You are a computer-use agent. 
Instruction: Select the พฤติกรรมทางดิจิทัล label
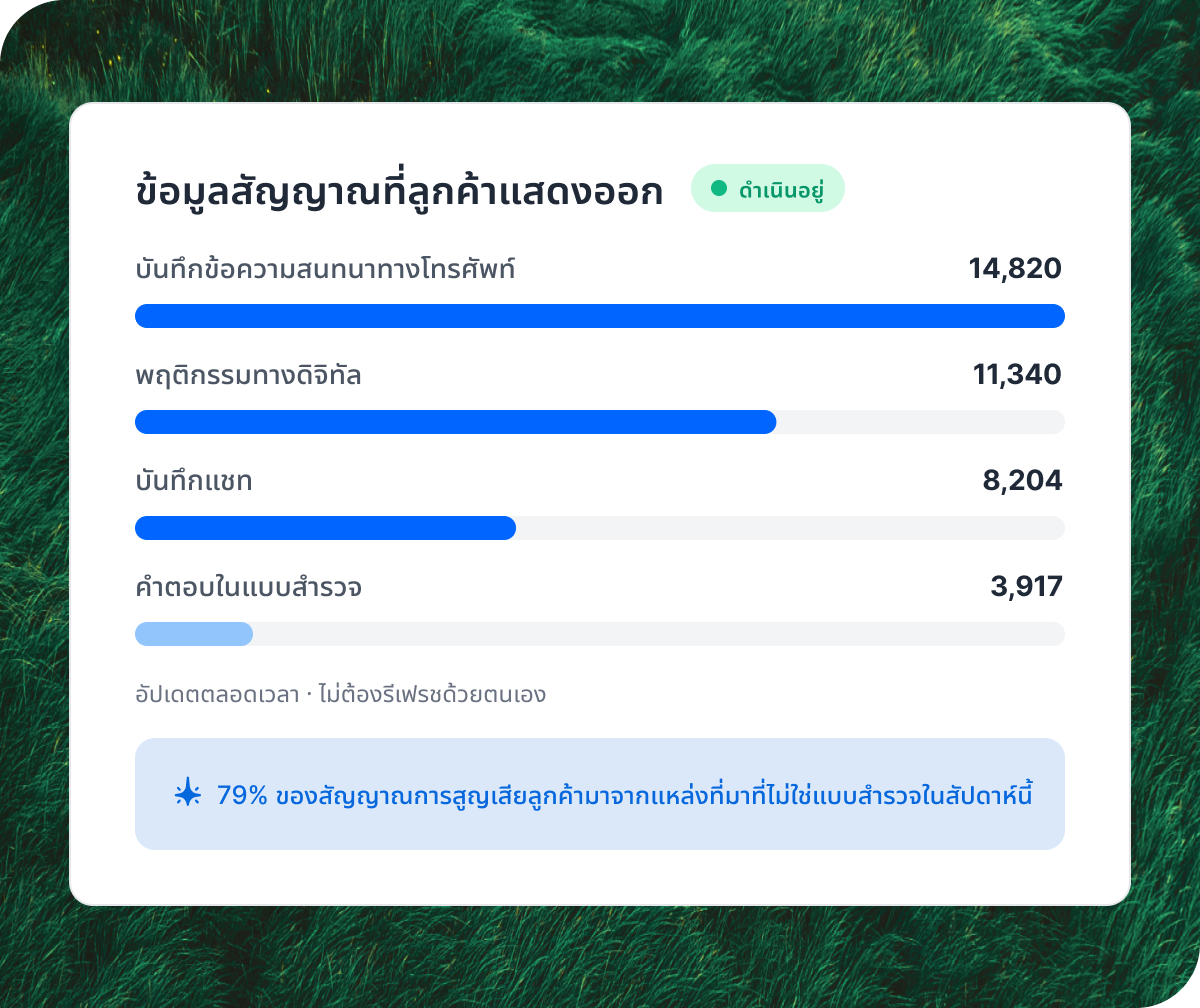coord(249,376)
